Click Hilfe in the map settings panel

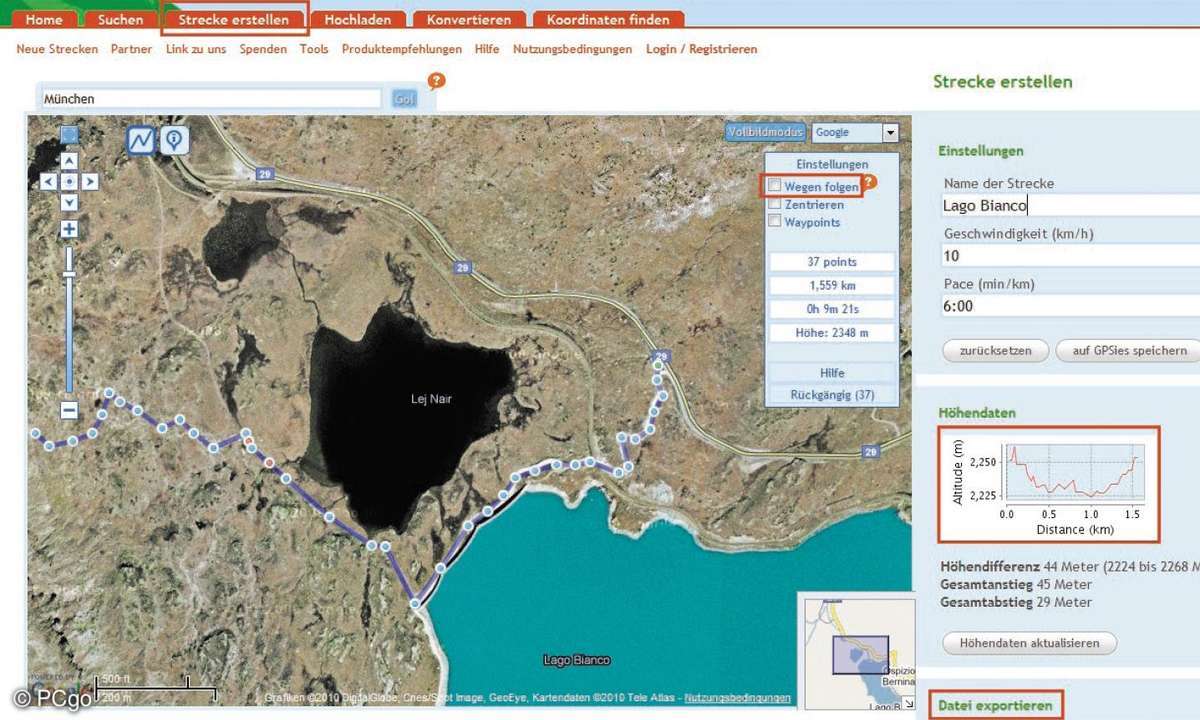click(832, 373)
